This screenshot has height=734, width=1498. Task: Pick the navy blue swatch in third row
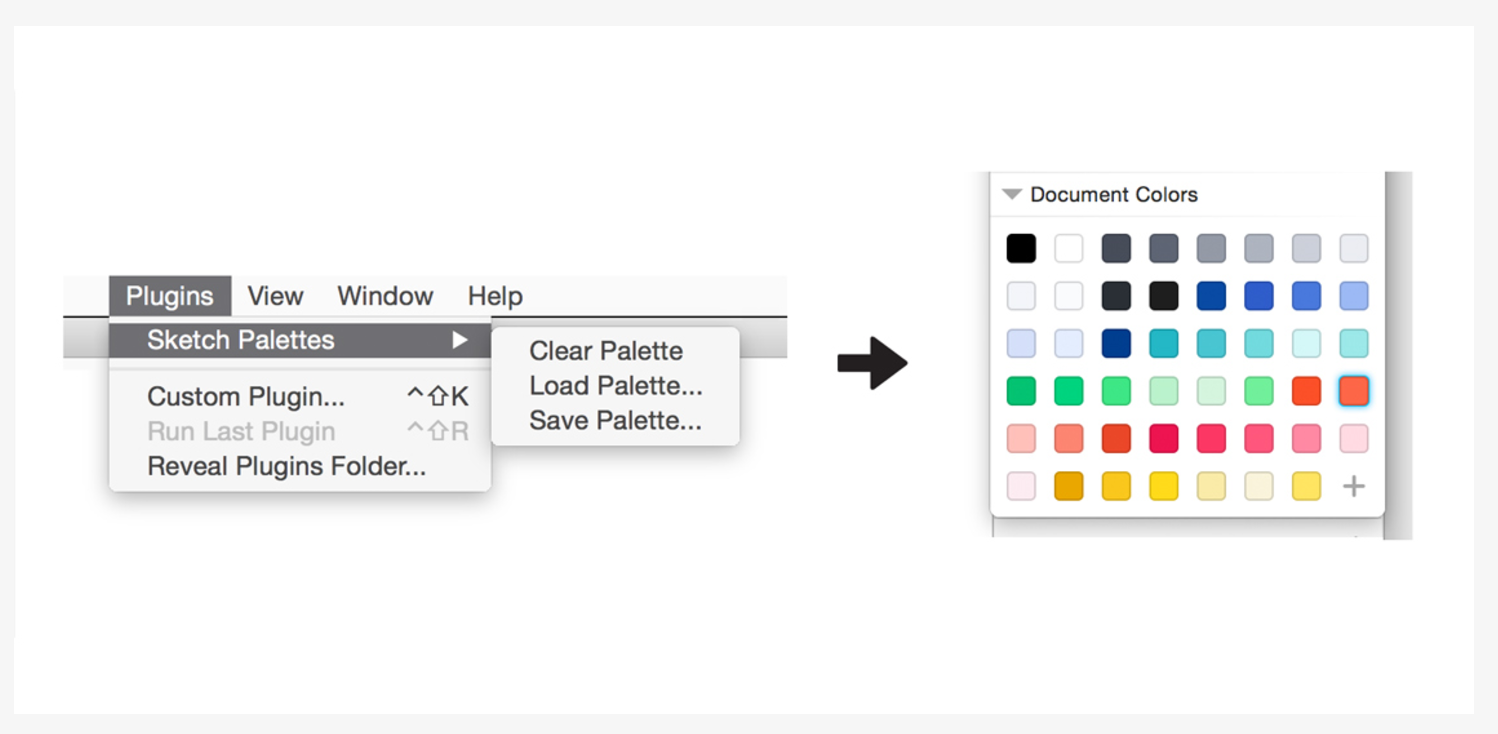(1116, 343)
